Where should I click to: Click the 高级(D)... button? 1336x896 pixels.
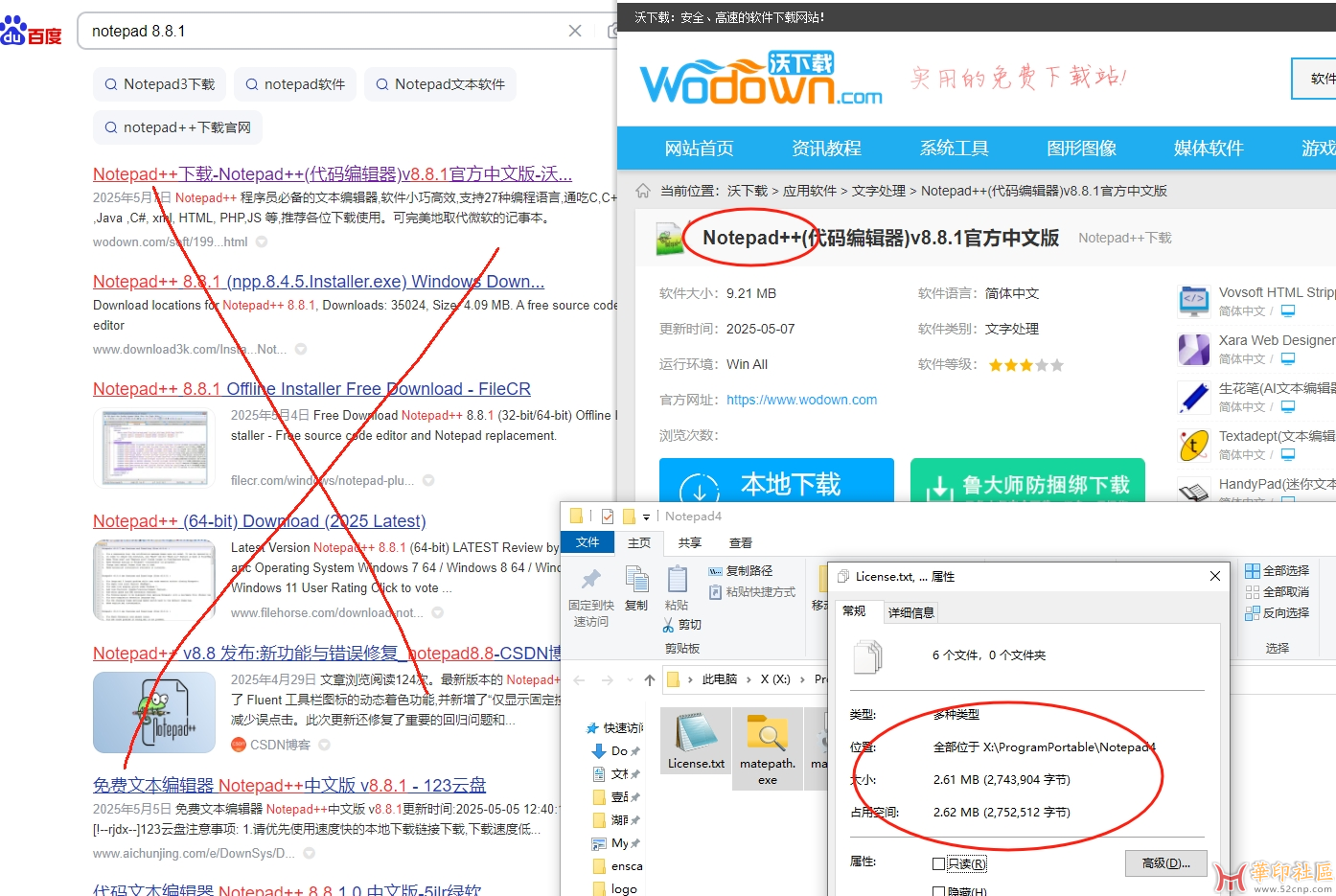(x=1165, y=863)
